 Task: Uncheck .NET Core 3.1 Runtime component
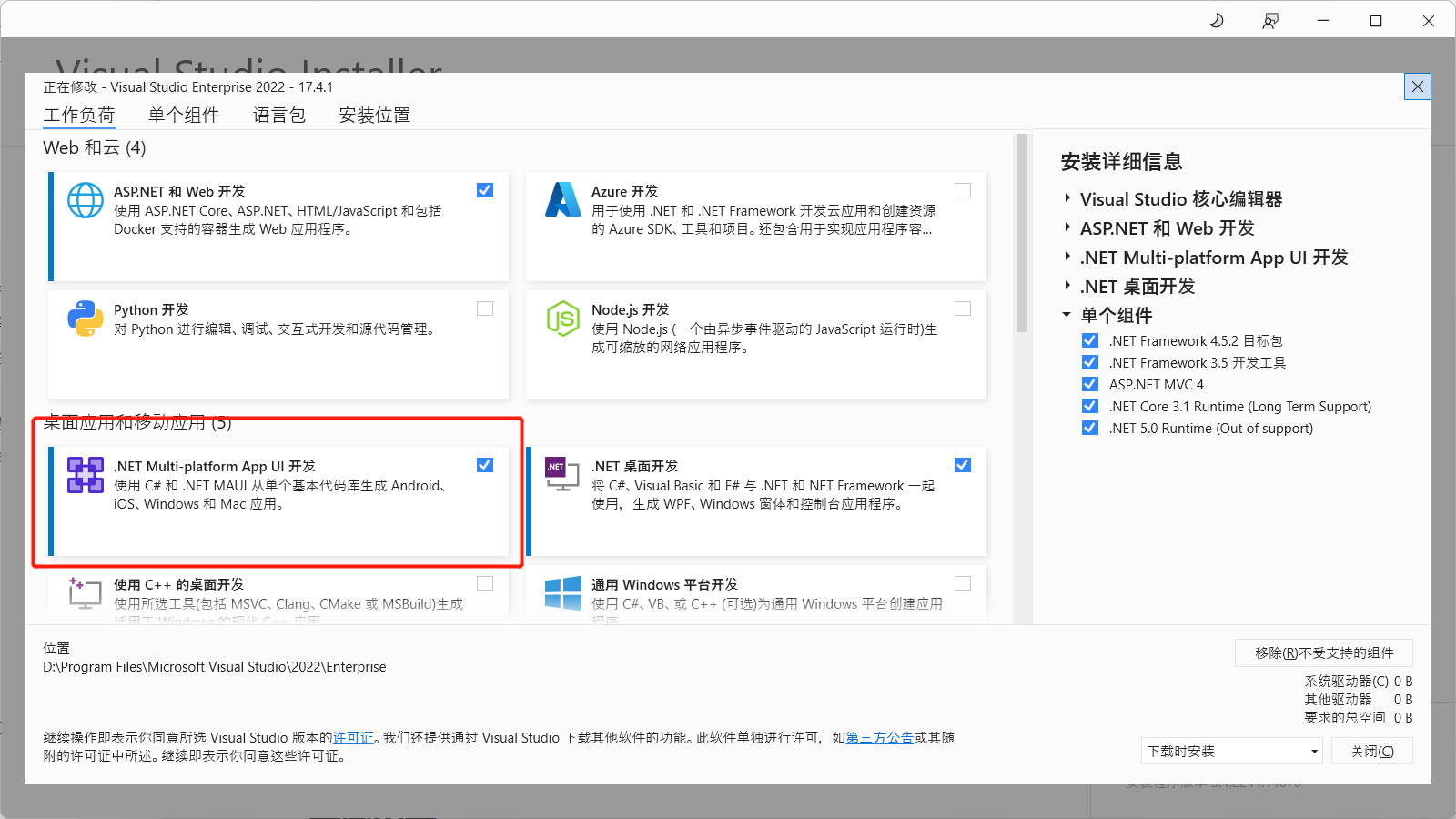[x=1090, y=406]
